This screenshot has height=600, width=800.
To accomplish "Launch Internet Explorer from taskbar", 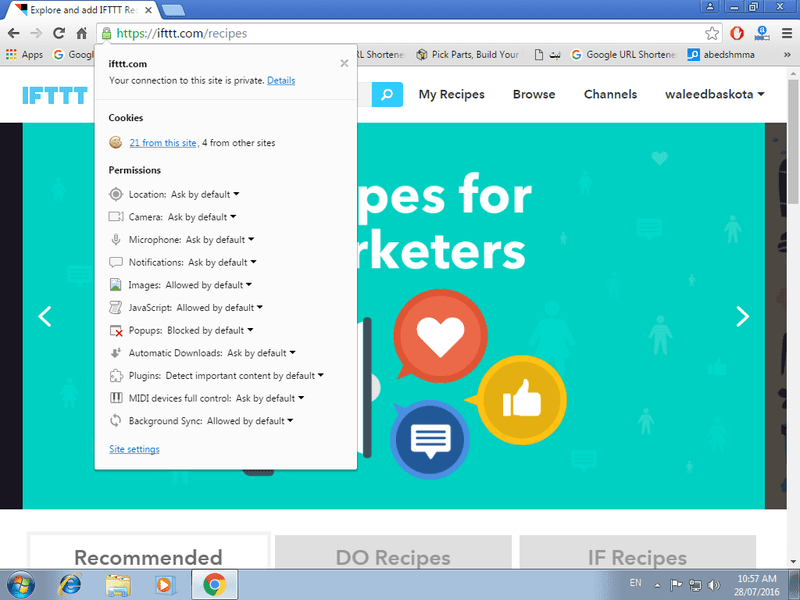I will point(70,585).
